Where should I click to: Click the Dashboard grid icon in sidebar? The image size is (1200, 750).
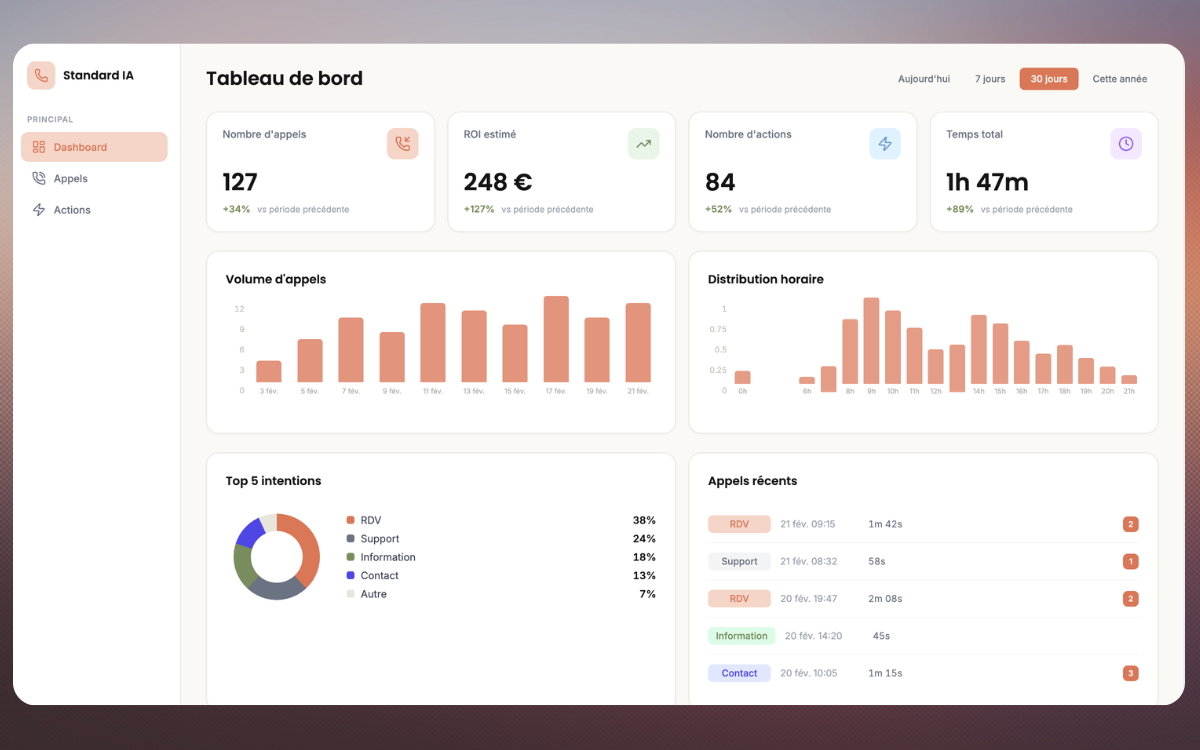(x=39, y=147)
